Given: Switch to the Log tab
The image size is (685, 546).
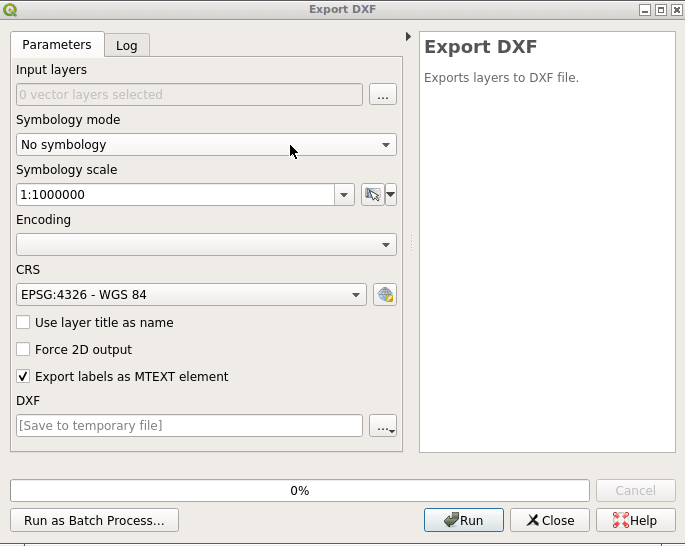Looking at the screenshot, I should pos(127,46).
